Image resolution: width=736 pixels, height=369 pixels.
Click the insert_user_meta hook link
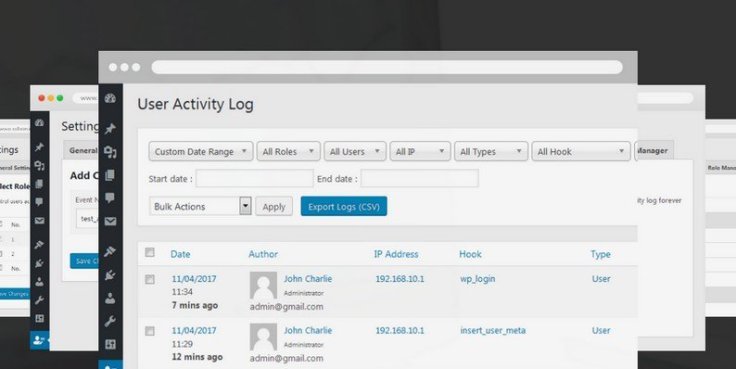coord(493,331)
